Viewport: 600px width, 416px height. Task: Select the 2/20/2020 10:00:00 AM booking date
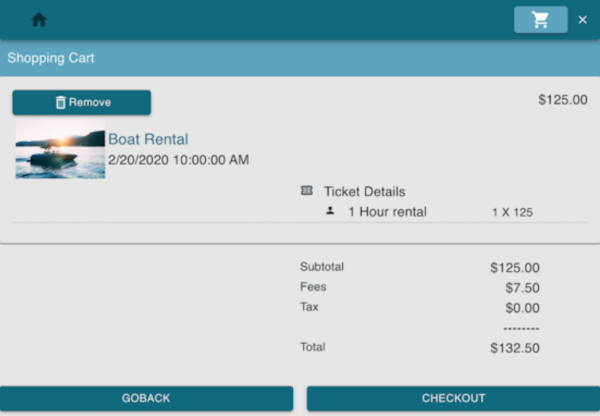pyautogui.click(x=178, y=159)
